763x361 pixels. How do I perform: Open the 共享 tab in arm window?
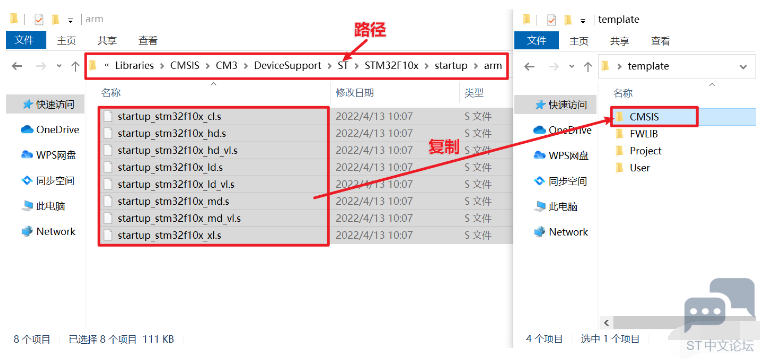pyautogui.click(x=107, y=40)
